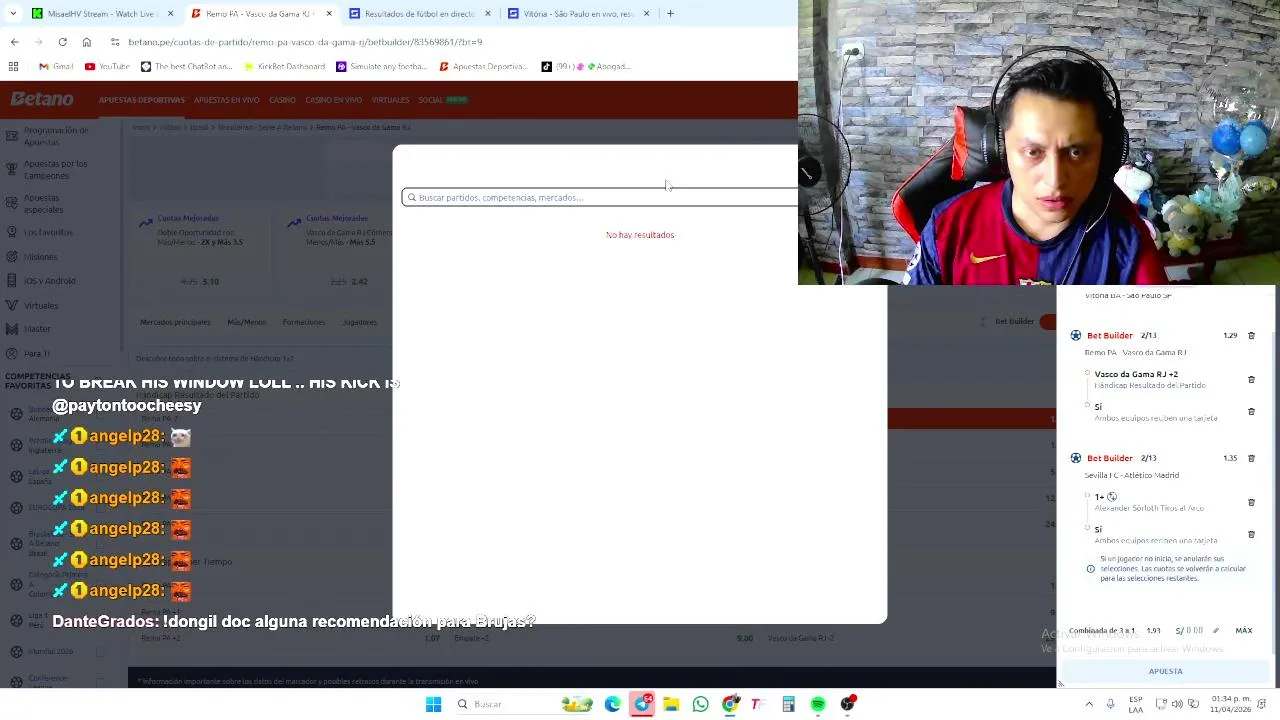1280x720 pixels.
Task: Click MÁX stake button
Action: coord(1244,631)
